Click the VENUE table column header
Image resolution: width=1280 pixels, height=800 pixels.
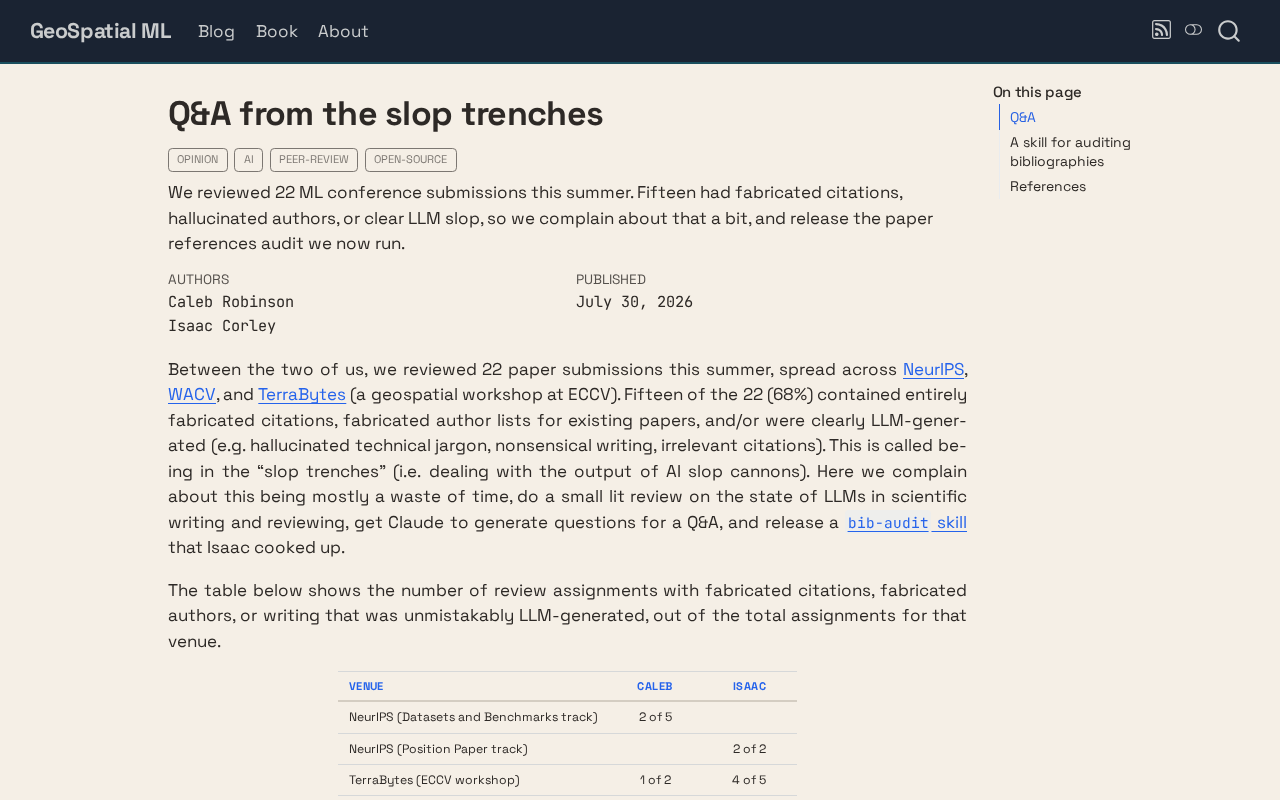366,686
